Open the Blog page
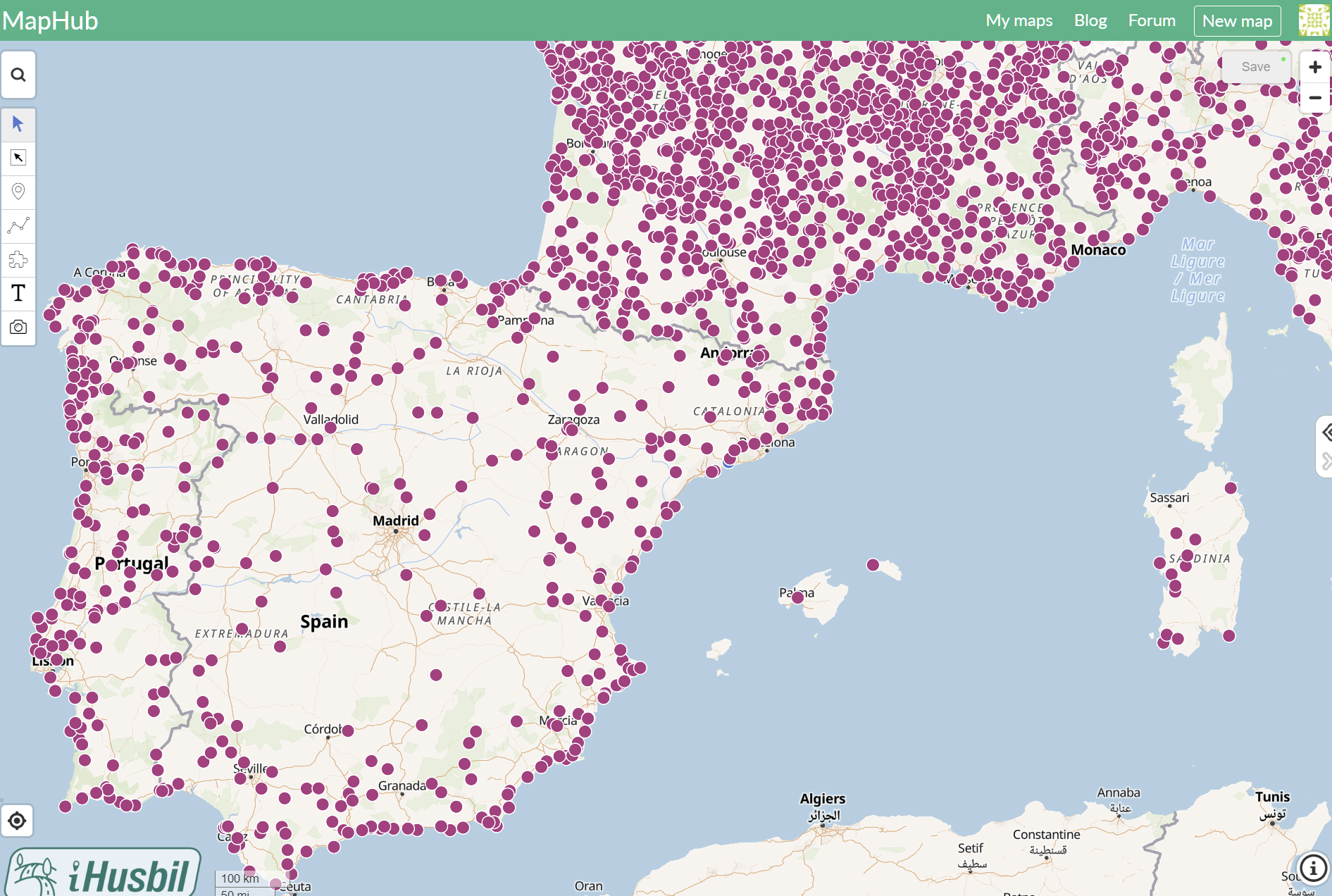Viewport: 1332px width, 896px height. [1090, 20]
